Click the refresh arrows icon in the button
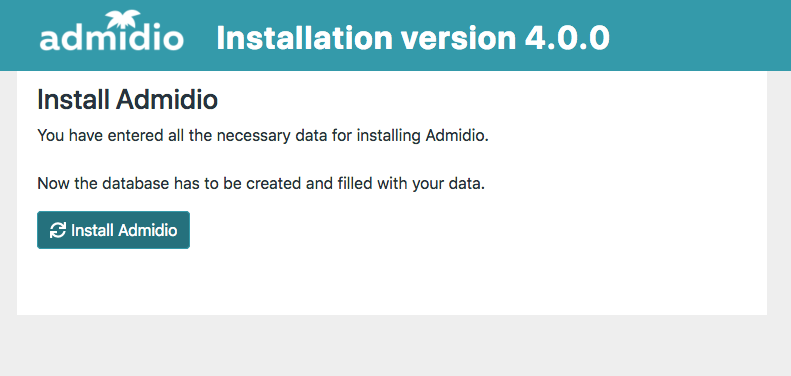 tap(58, 231)
